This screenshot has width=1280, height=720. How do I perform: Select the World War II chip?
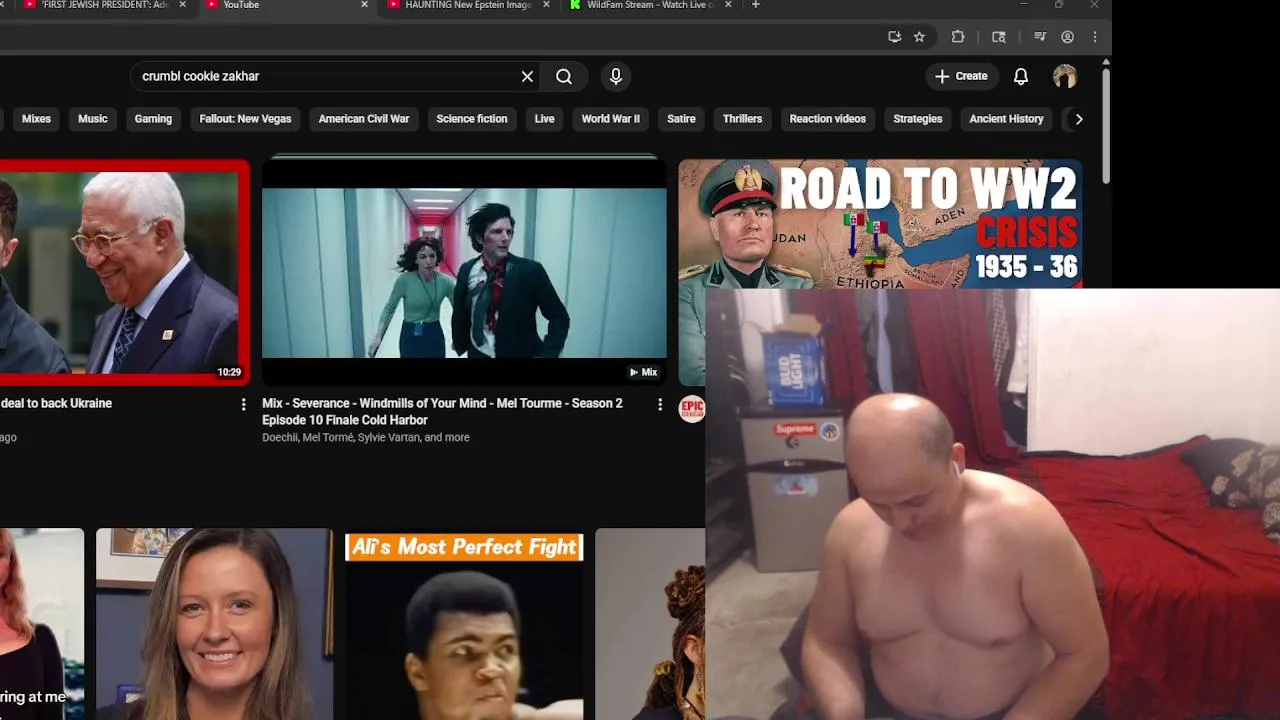point(611,119)
